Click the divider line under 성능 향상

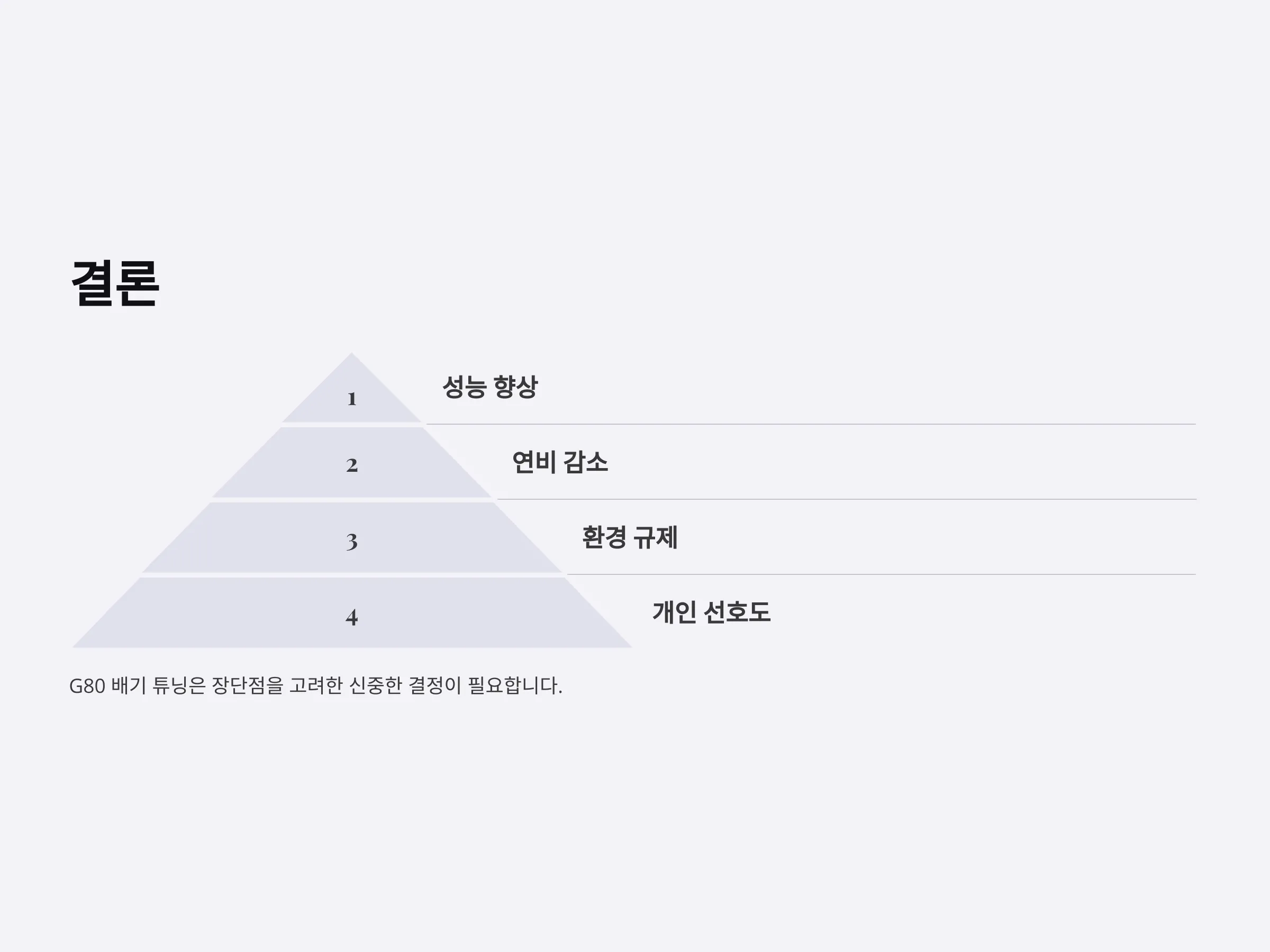(x=811, y=424)
